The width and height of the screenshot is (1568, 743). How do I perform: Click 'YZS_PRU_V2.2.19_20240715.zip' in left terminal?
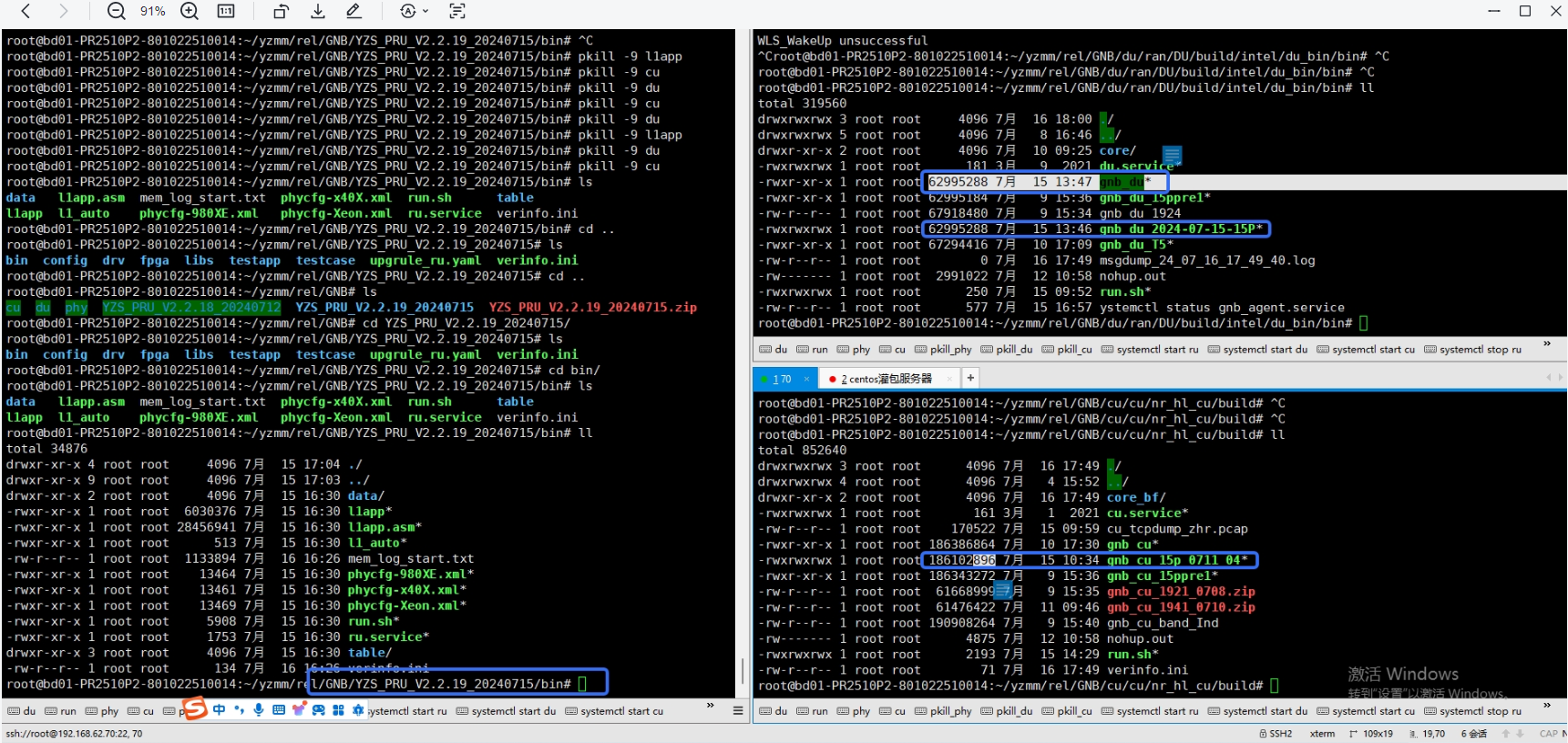[593, 308]
